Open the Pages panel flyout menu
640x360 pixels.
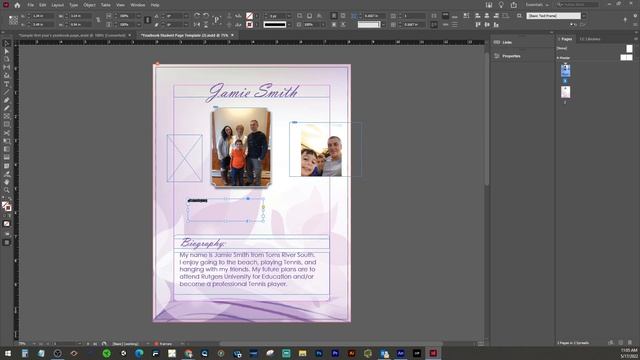coord(636,39)
